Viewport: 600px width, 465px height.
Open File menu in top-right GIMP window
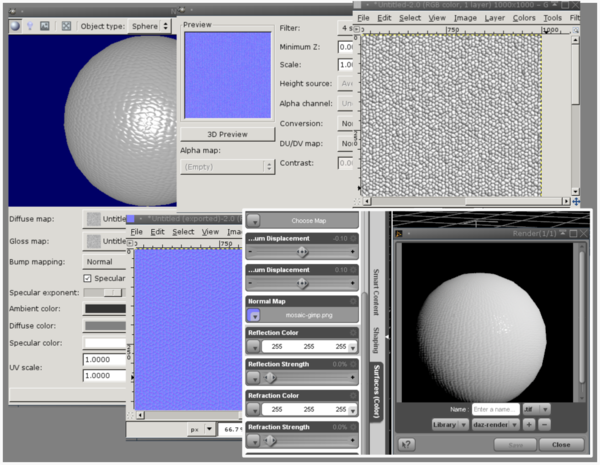coord(363,18)
